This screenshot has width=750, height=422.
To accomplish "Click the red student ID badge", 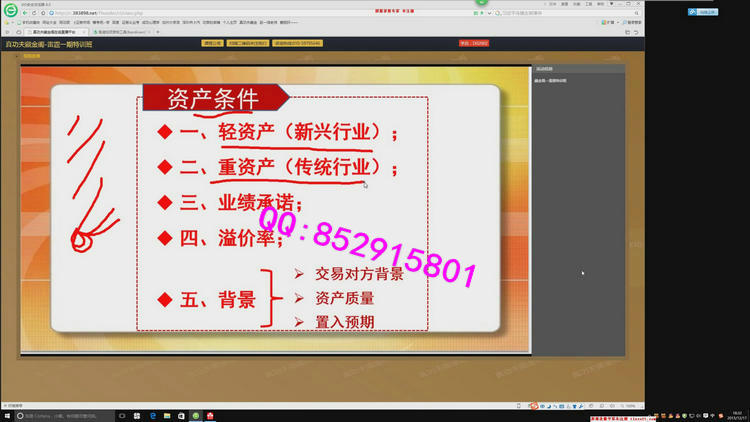I will 473,44.
